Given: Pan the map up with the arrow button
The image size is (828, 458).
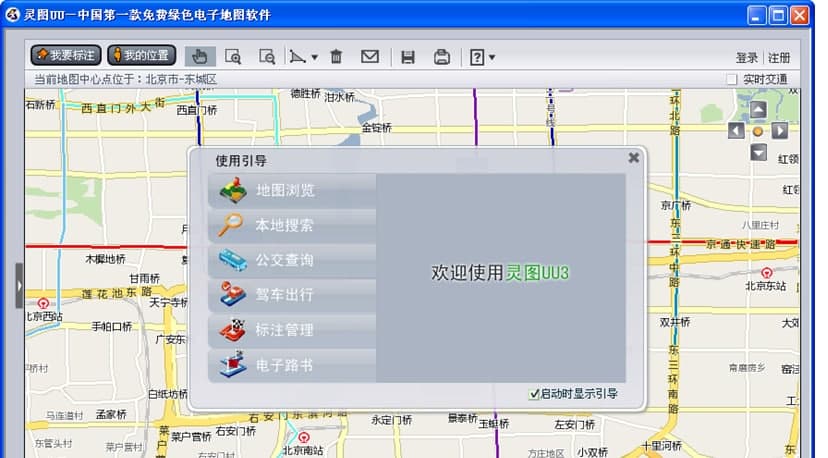Looking at the screenshot, I should point(758,110).
